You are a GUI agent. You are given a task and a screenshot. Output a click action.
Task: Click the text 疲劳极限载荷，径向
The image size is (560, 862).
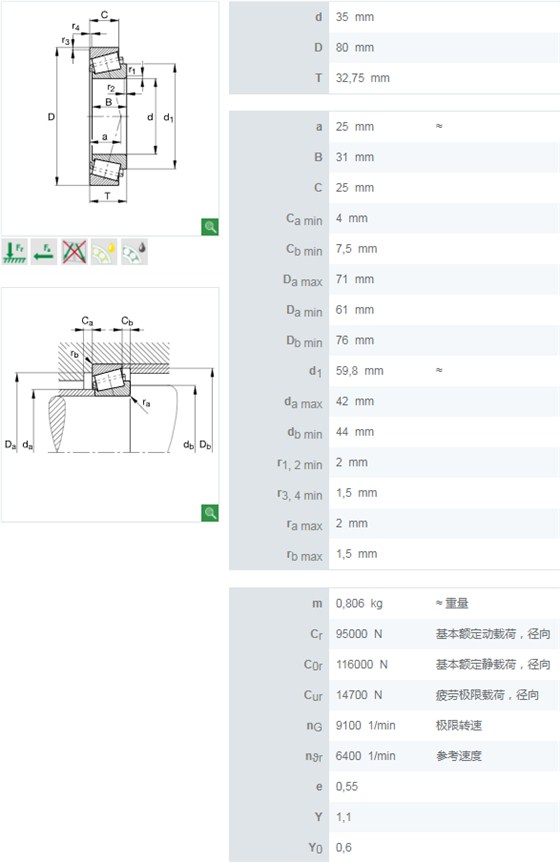point(487,695)
